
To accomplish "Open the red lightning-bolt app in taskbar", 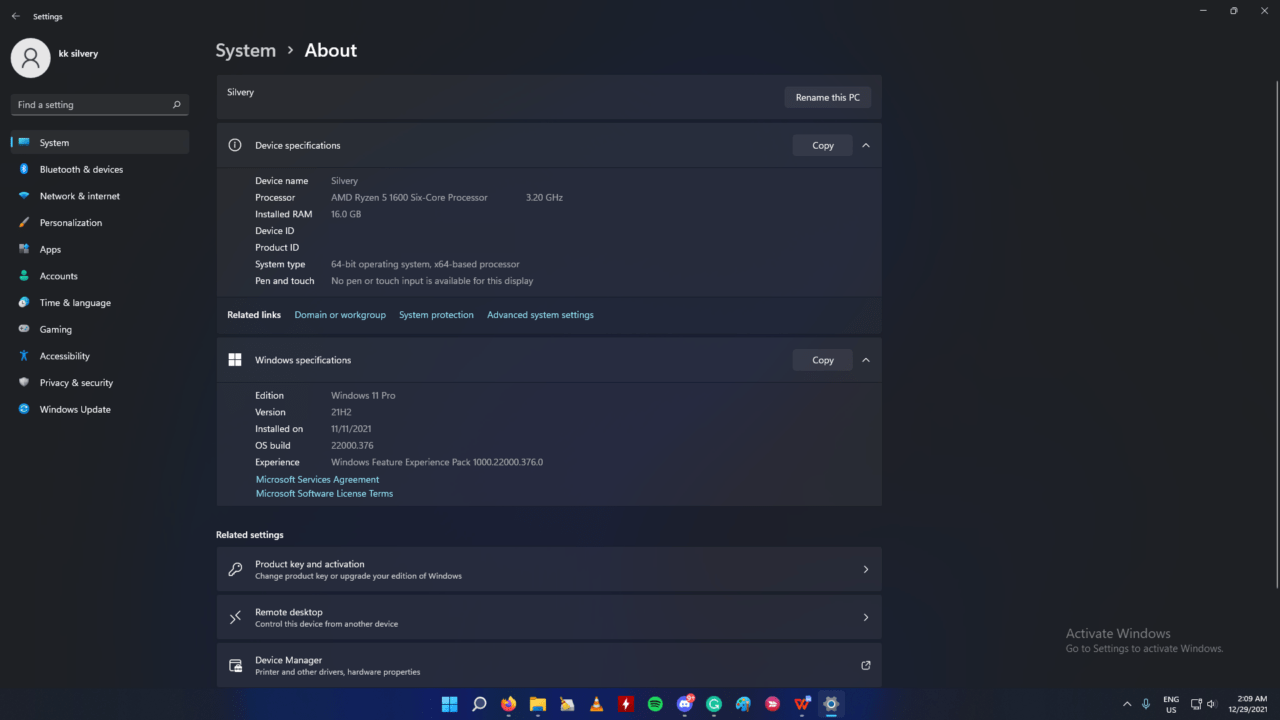I will point(626,704).
